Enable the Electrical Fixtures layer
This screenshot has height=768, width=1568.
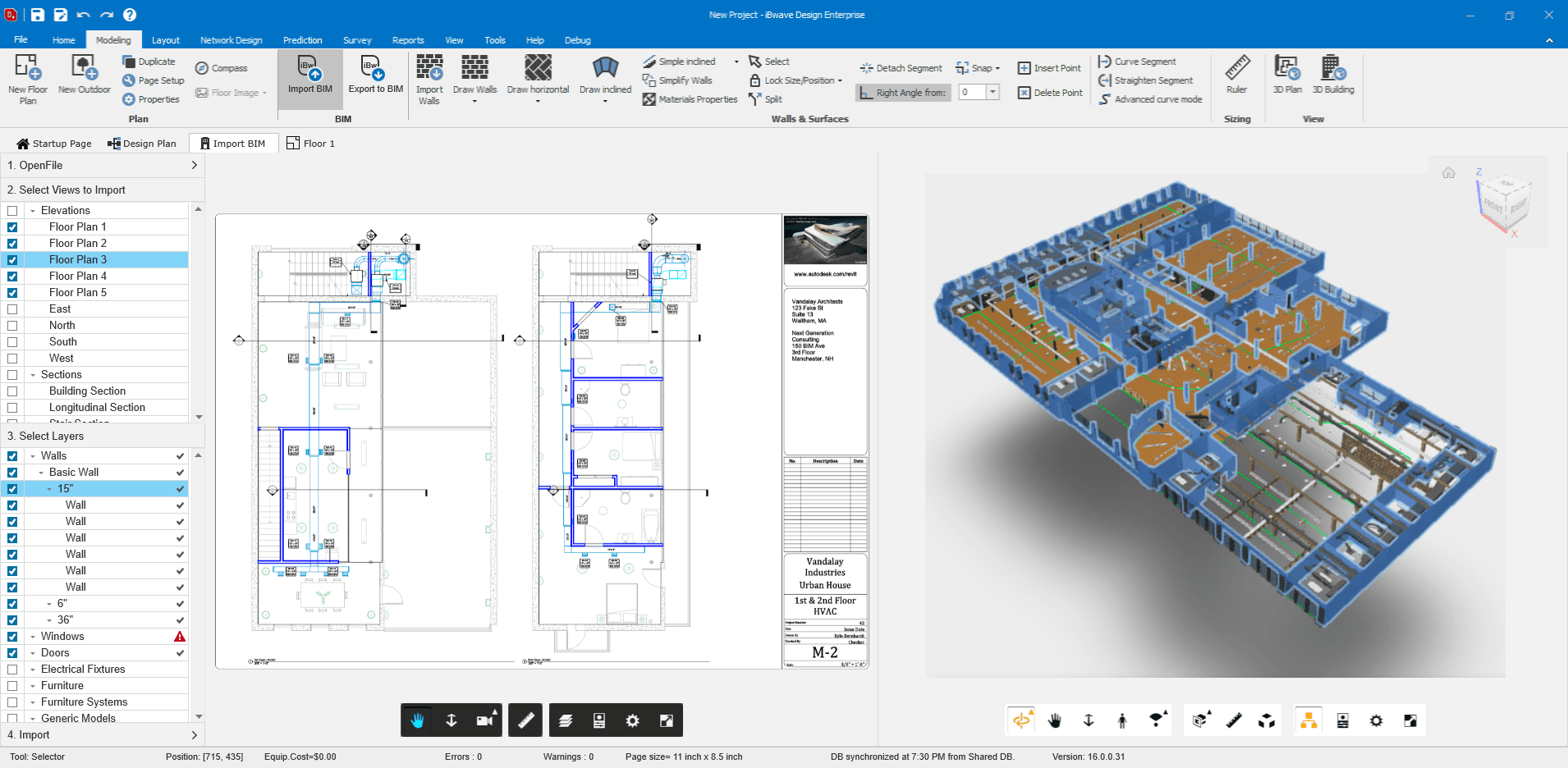pyautogui.click(x=12, y=669)
